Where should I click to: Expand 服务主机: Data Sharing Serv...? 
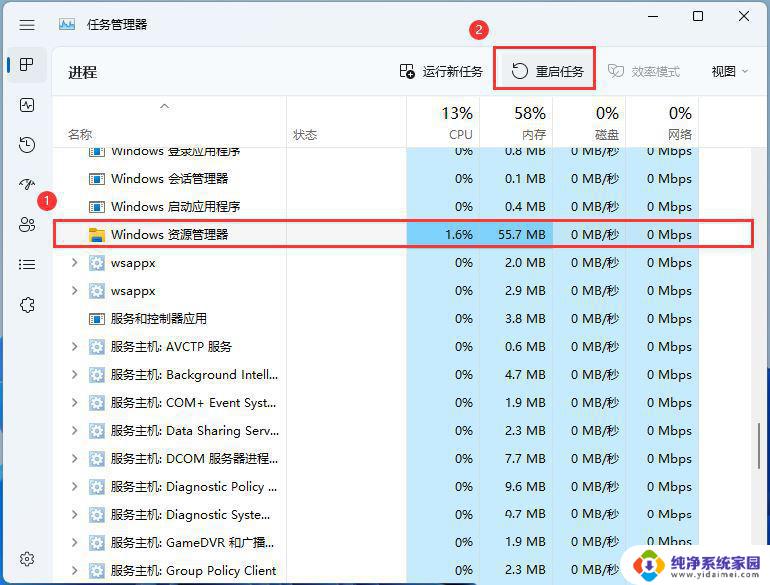[x=74, y=431]
